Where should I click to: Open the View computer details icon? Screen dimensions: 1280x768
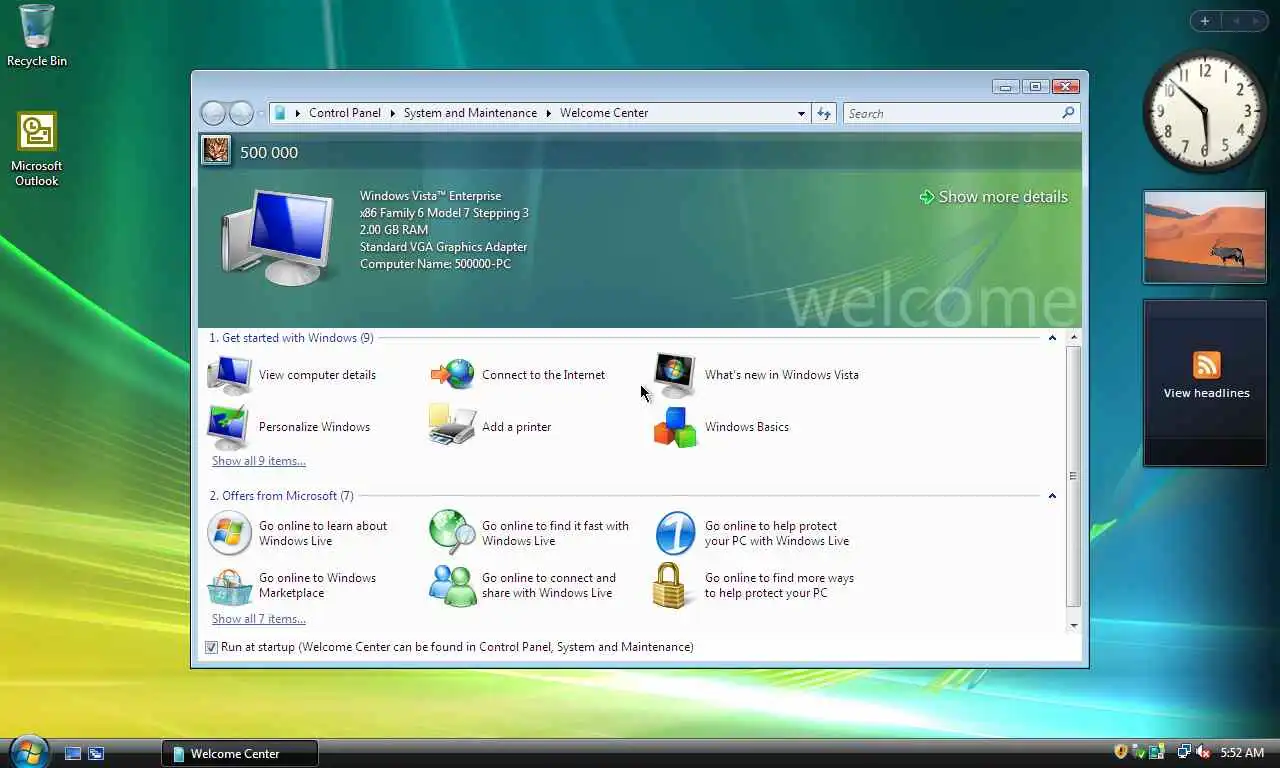click(230, 375)
